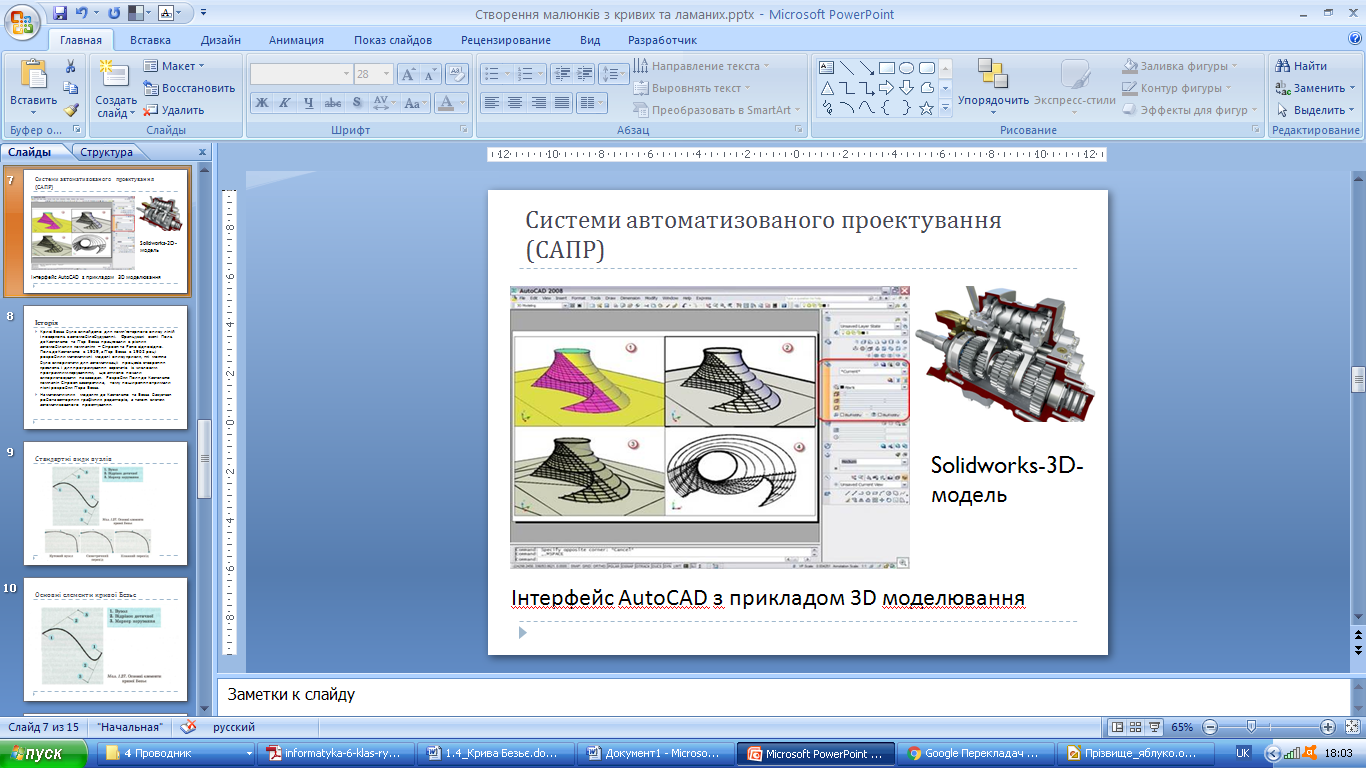Save the presentation from the quick access toolbar
This screenshot has height=768, width=1366.
click(60, 14)
